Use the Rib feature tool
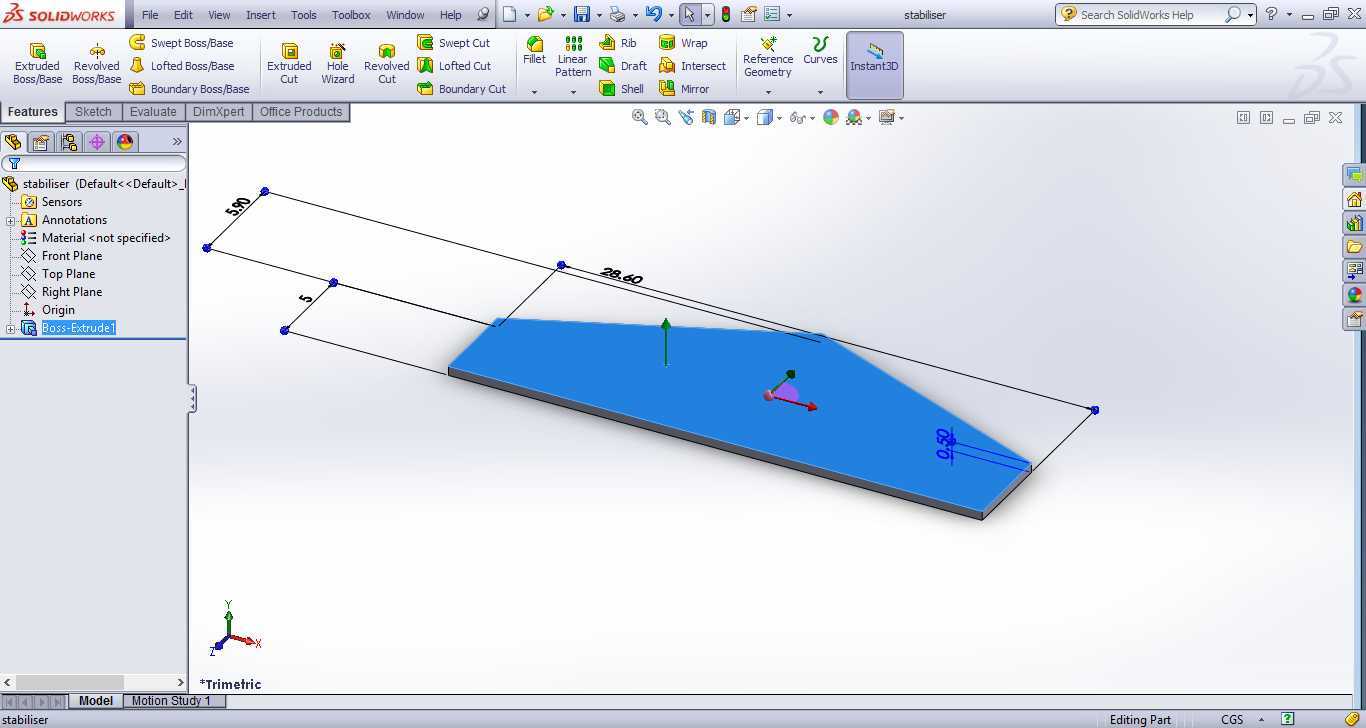 pos(618,43)
